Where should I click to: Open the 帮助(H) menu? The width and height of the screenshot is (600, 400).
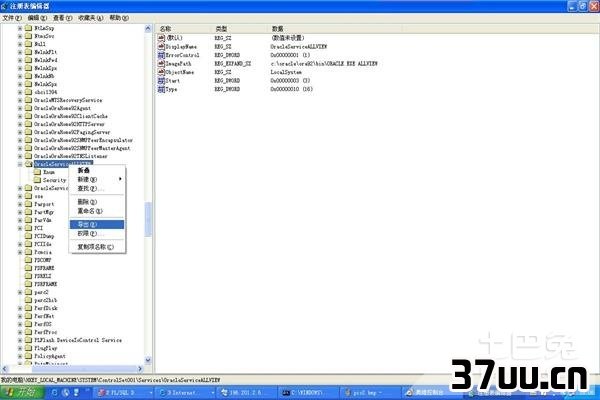coord(119,18)
